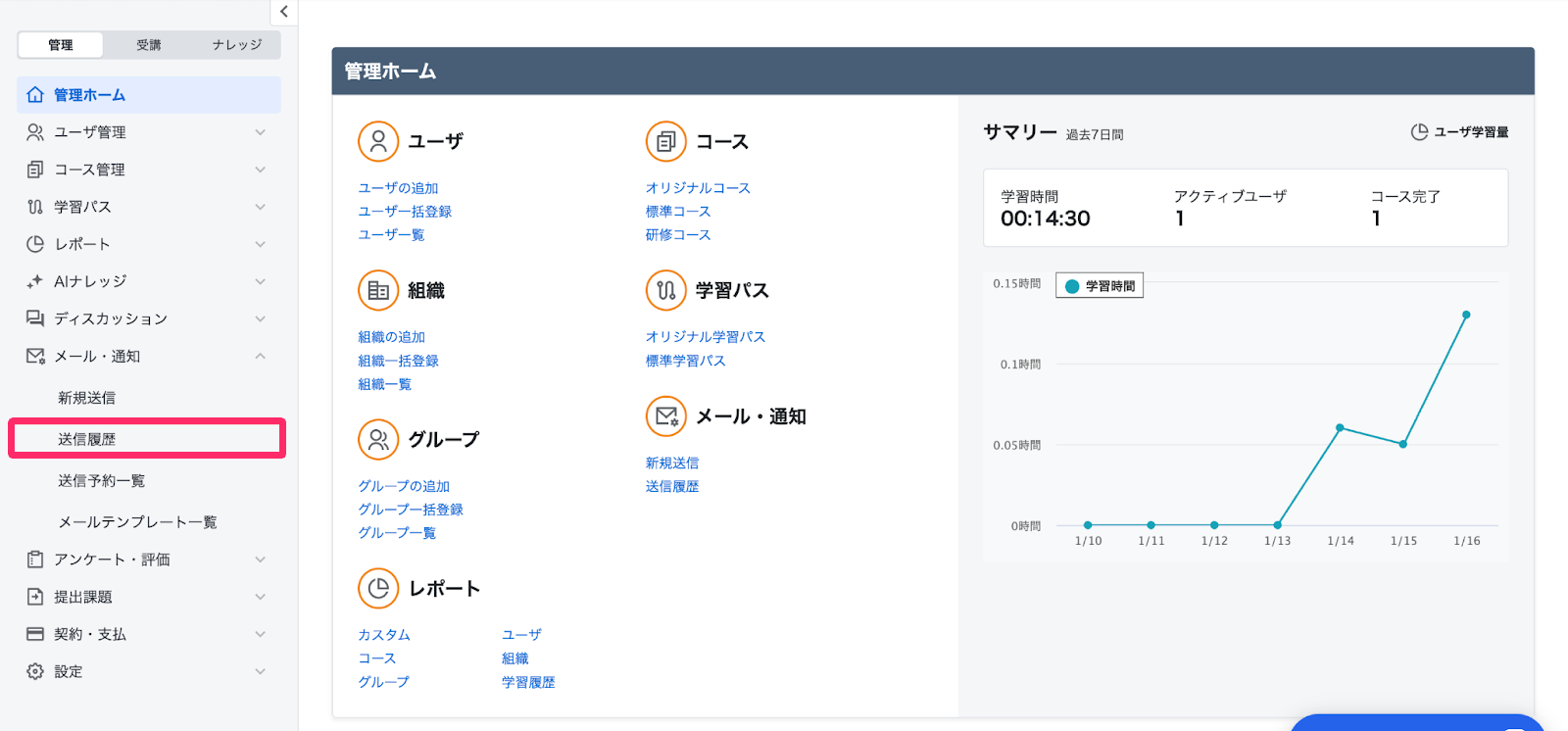Image resolution: width=1568 pixels, height=731 pixels.
Task: Click the card icon beside 契約・支払
Action: 35,634
